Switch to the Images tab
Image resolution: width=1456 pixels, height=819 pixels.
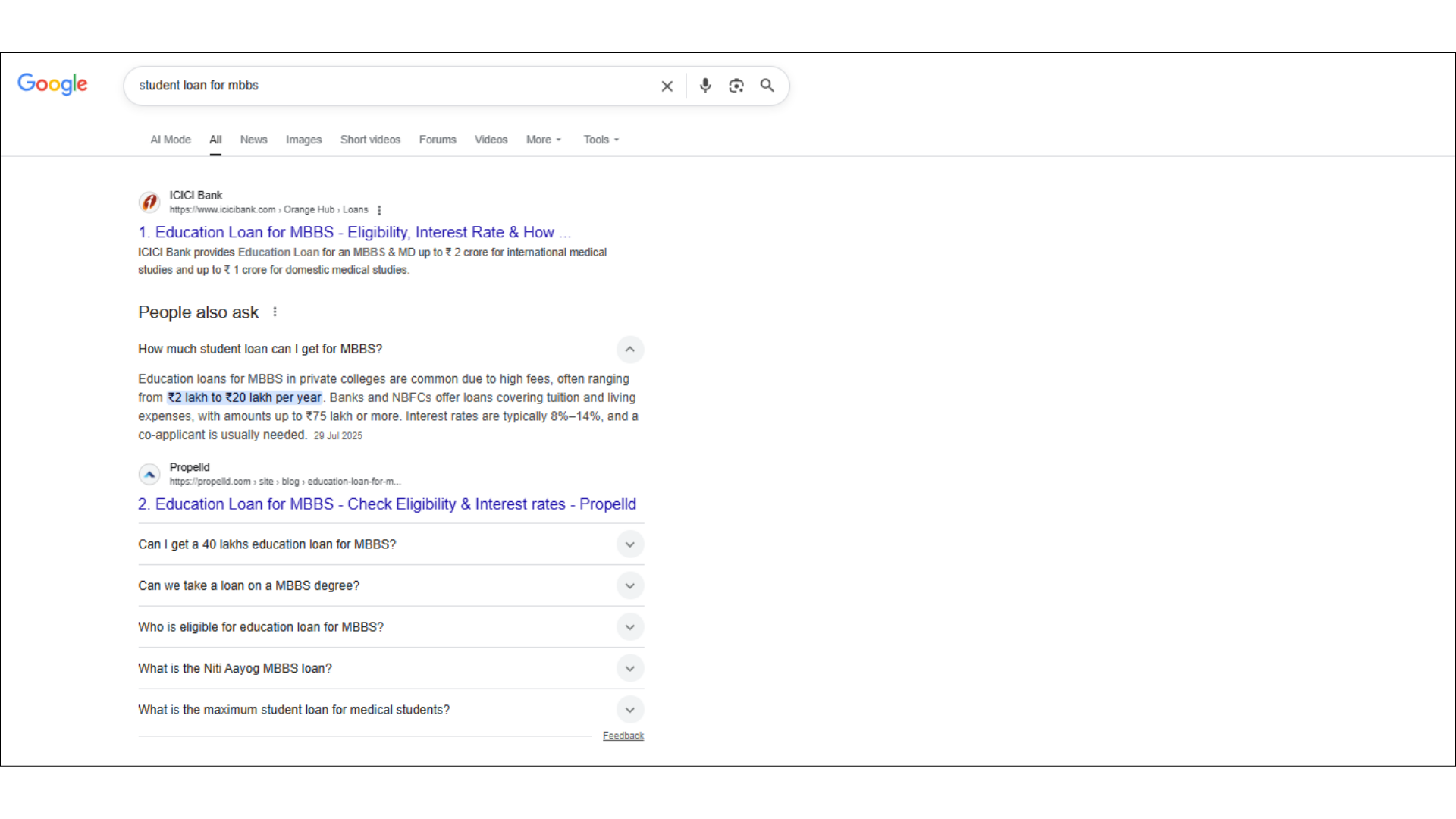click(x=303, y=140)
